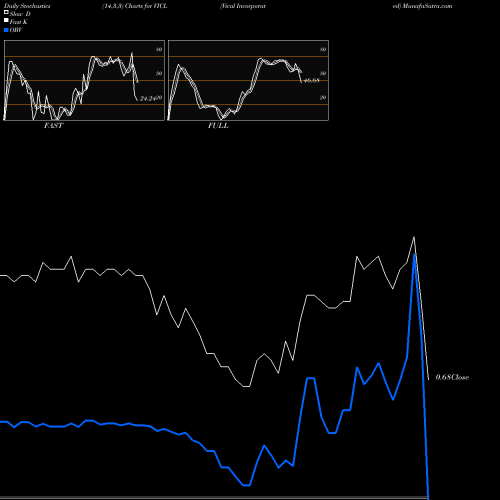Click the 50 level label in FULL chart

[x=323, y=73]
